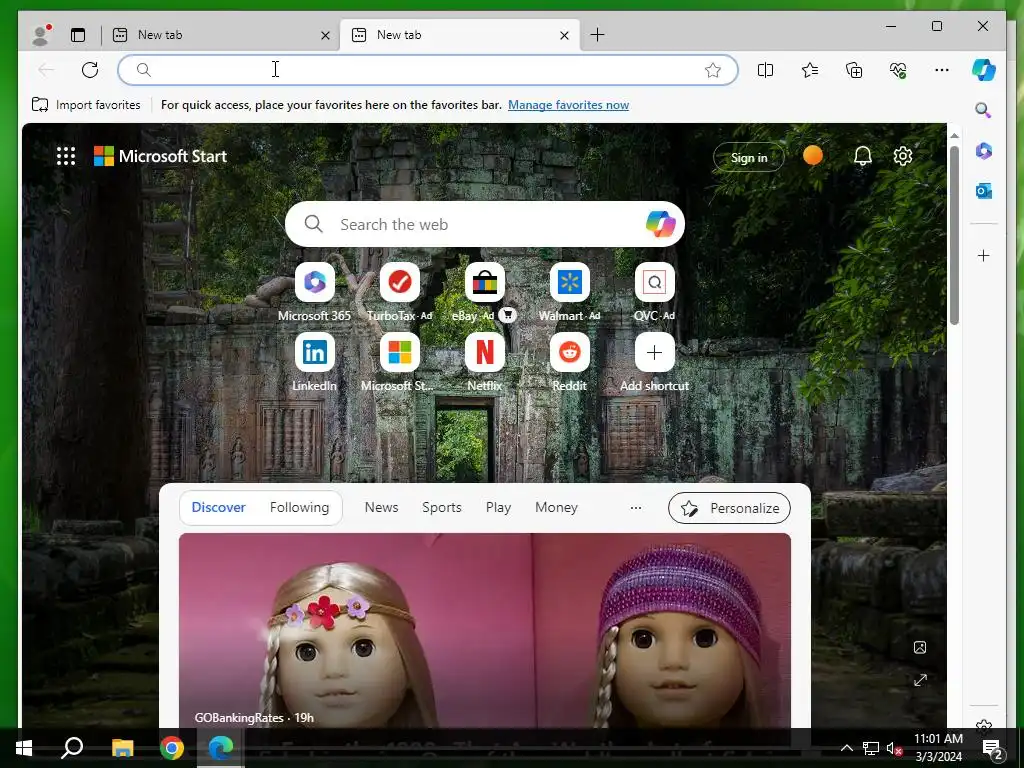
Task: Click the Sign in button
Action: (x=748, y=157)
